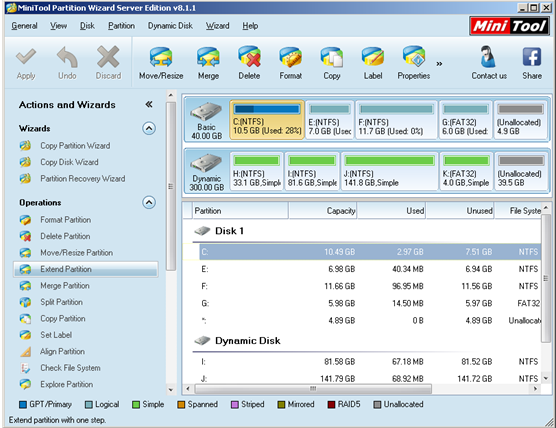Image resolution: width=556 pixels, height=428 pixels.
Task: Select the 39.5 GB Unallocated block
Action: pos(521,171)
